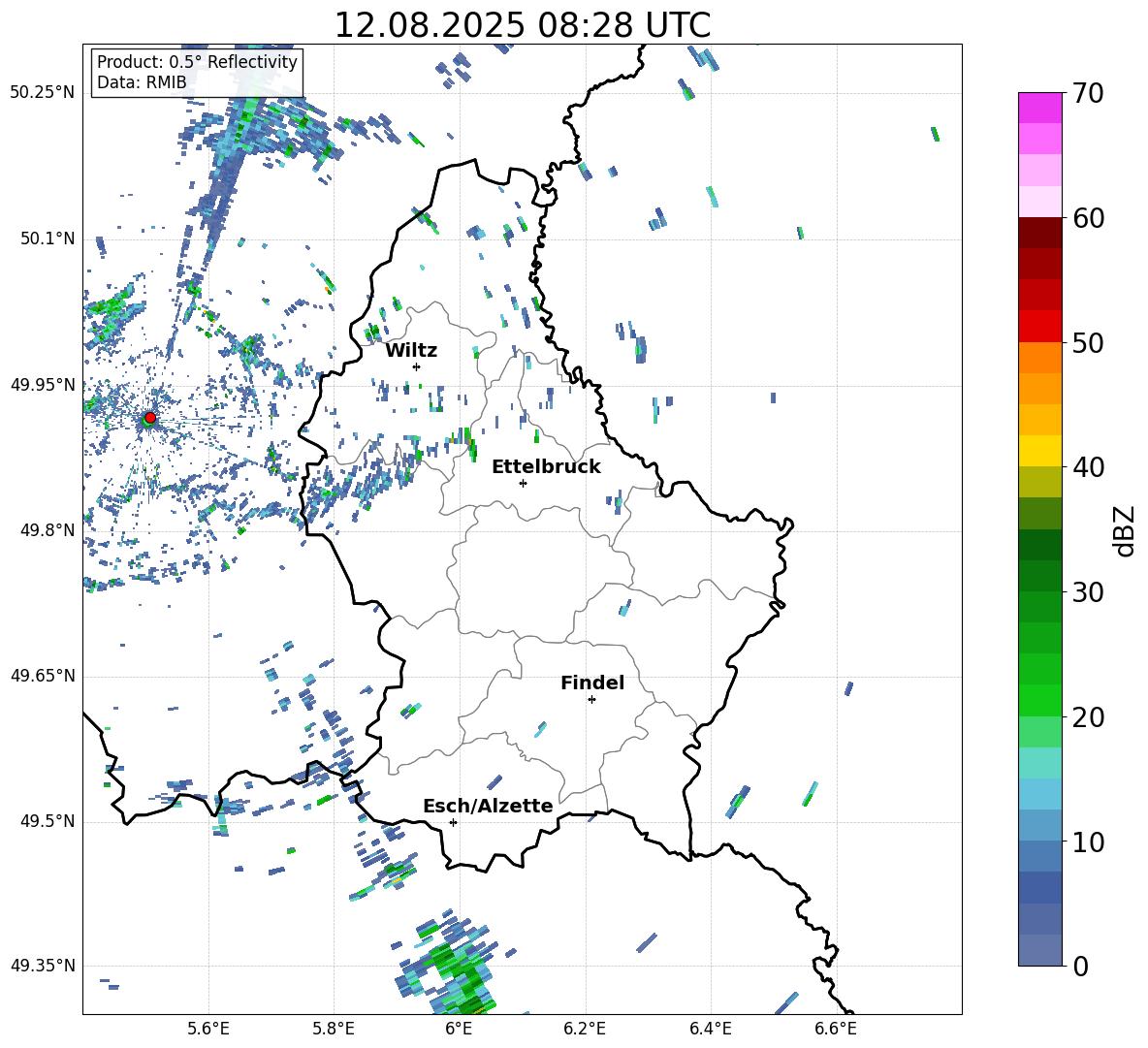
Task: Click the 20 colorbar tick label
Action: [1088, 717]
